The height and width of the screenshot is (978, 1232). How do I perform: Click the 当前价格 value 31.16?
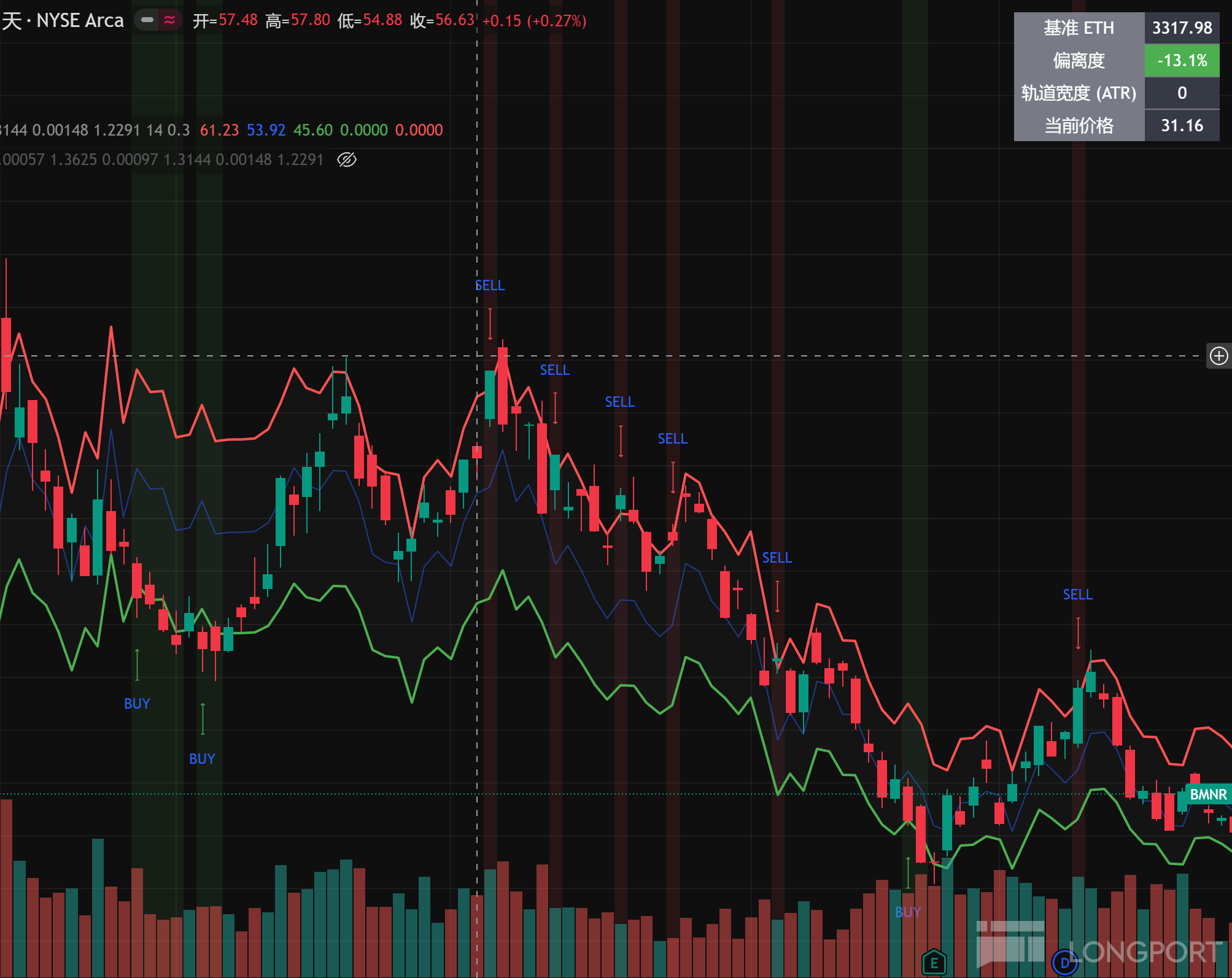[x=1182, y=126]
